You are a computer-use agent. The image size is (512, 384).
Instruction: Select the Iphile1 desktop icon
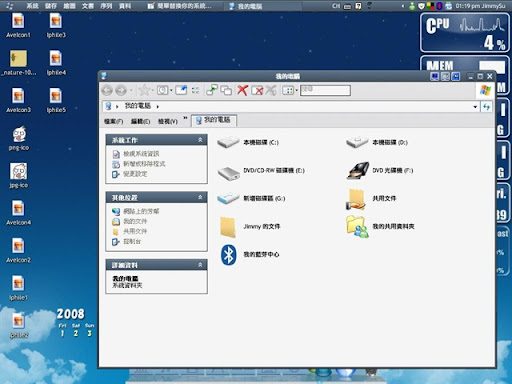tap(18, 288)
